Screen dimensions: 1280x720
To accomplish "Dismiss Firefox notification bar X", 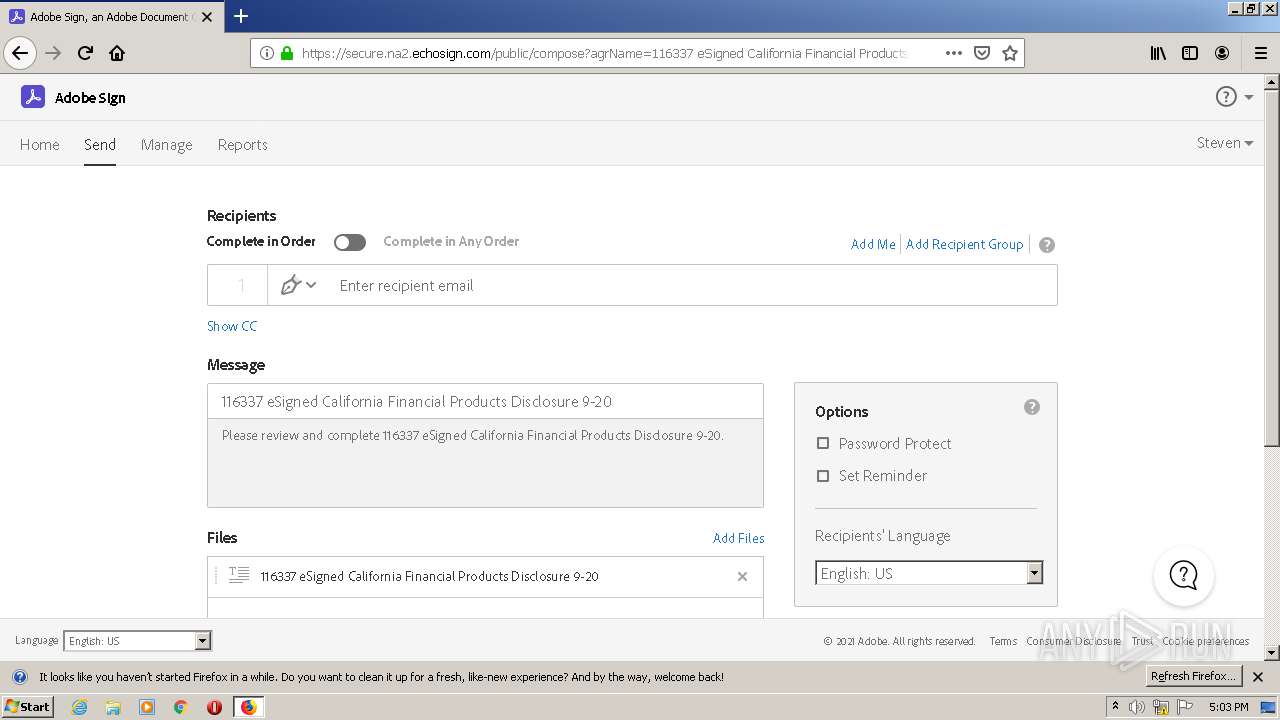I will 1258,677.
